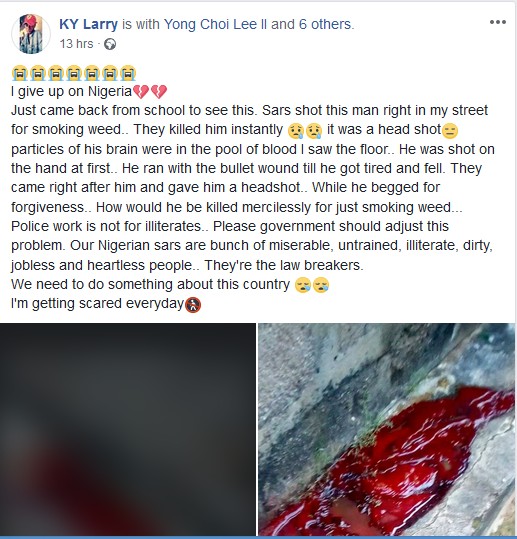This screenshot has height=539, width=517.
Task: Click the middle fourth crying-face emoji in the row
Action: pos(74,73)
